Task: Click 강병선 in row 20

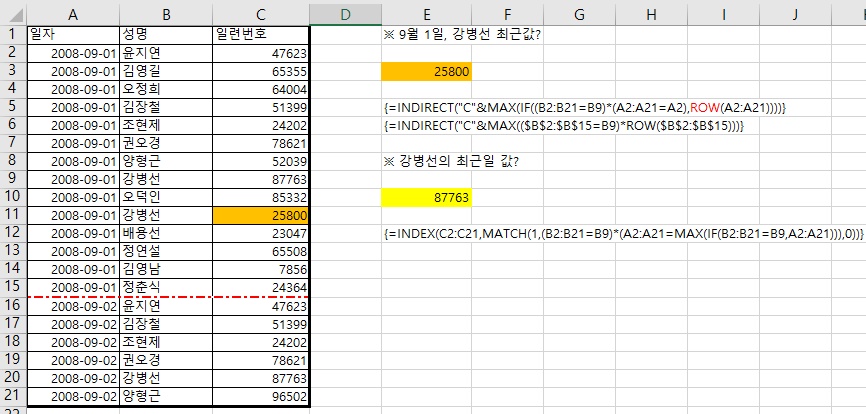Action: click(165, 377)
